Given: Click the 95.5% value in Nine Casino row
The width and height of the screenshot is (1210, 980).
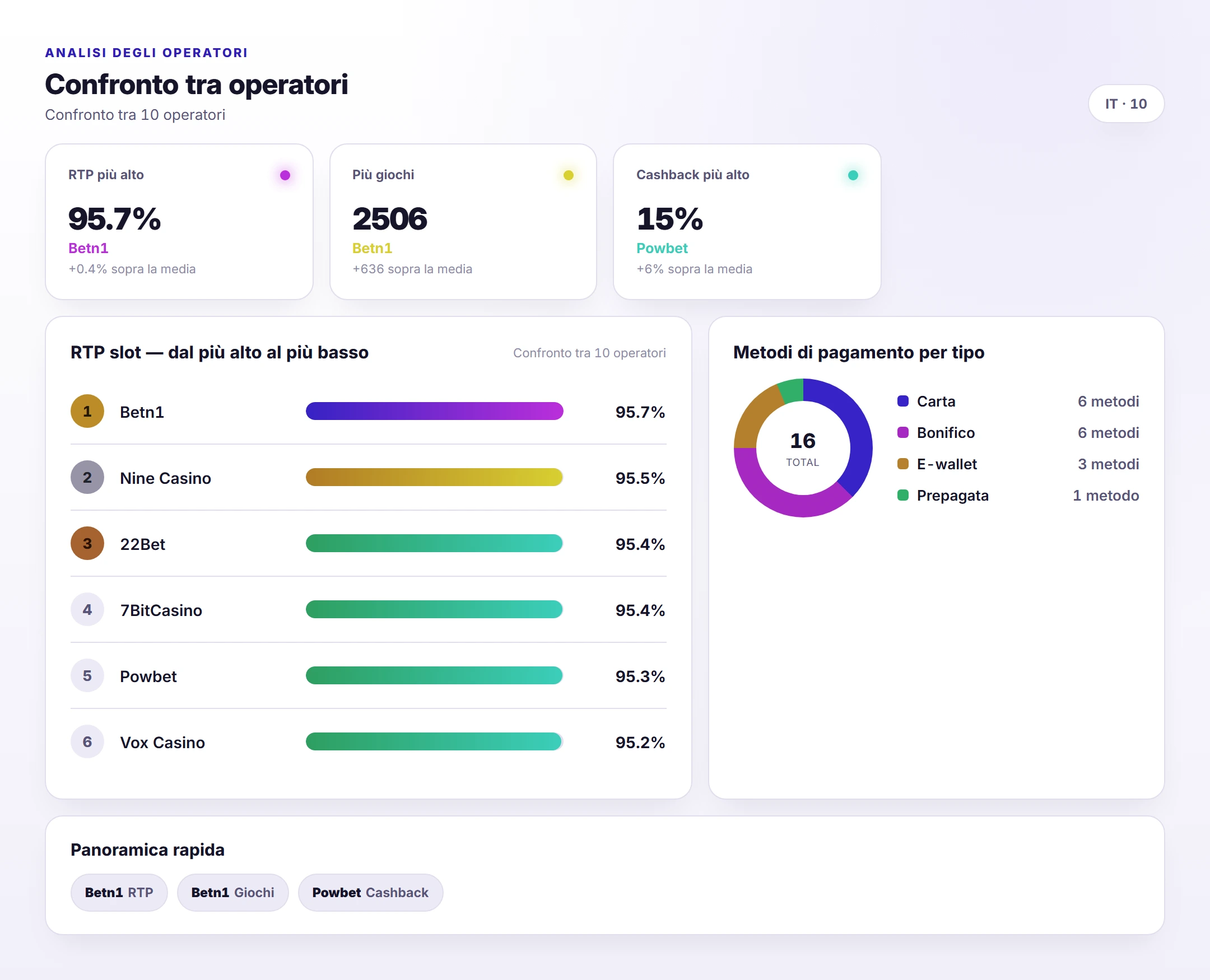Looking at the screenshot, I should [x=640, y=478].
